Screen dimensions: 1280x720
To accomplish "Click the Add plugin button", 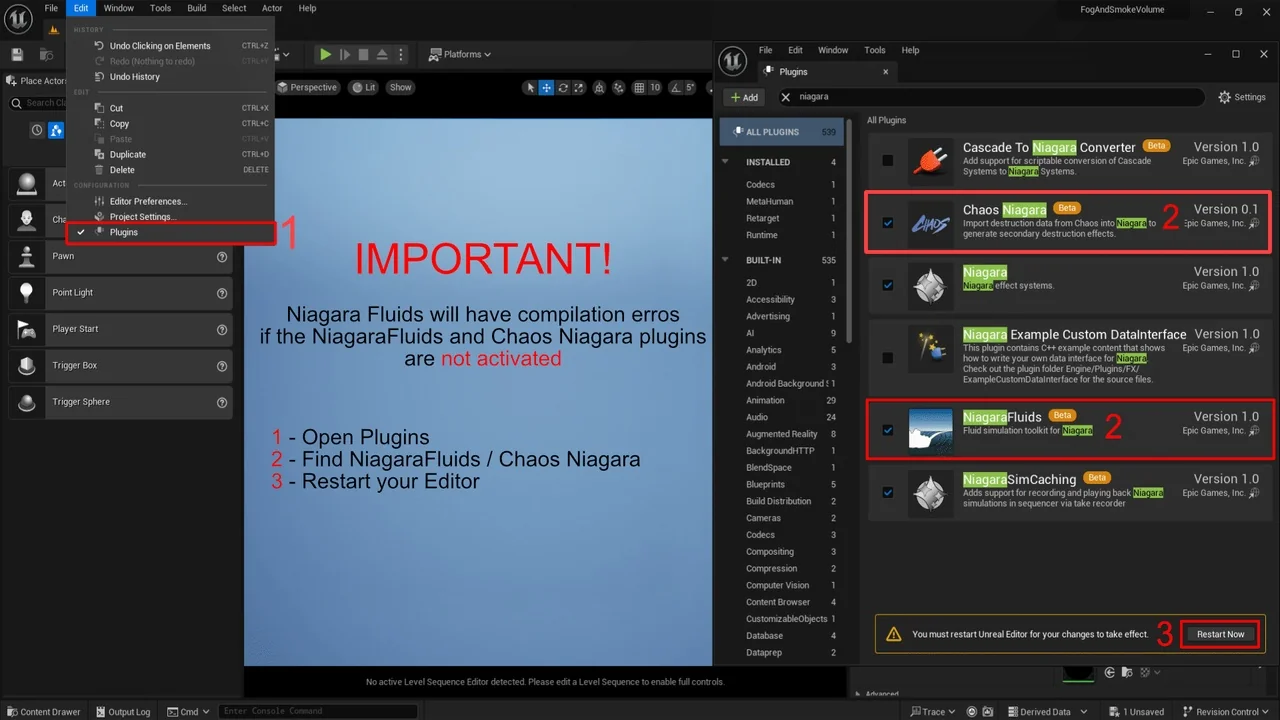I will click(x=743, y=97).
